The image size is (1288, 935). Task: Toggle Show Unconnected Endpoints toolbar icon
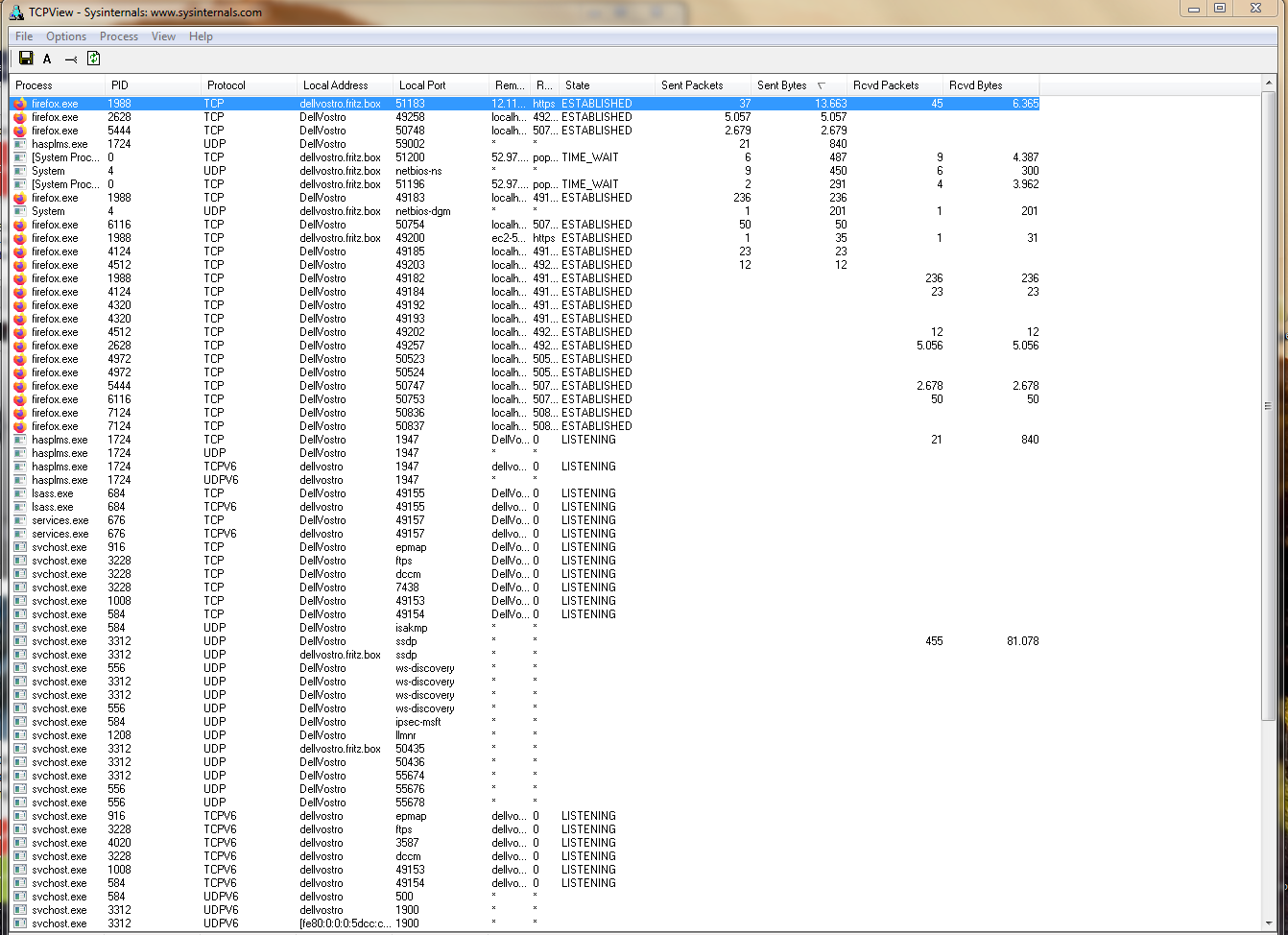[x=71, y=59]
